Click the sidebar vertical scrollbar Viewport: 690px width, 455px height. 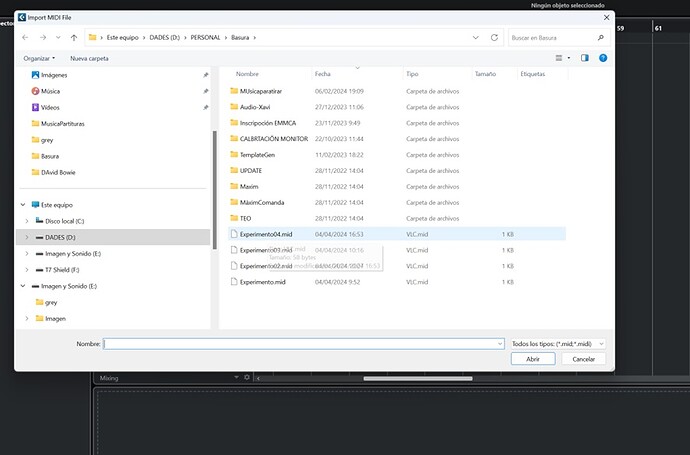(215, 190)
